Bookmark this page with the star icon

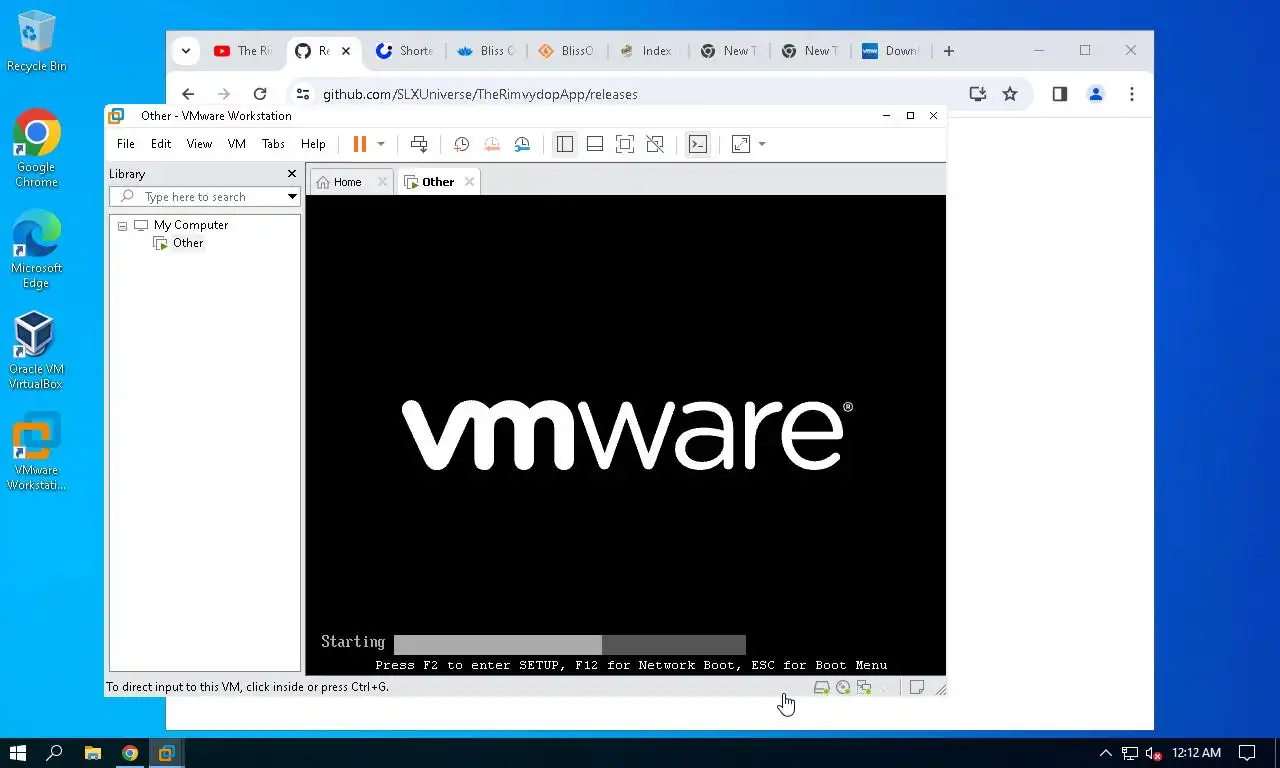[x=1010, y=94]
